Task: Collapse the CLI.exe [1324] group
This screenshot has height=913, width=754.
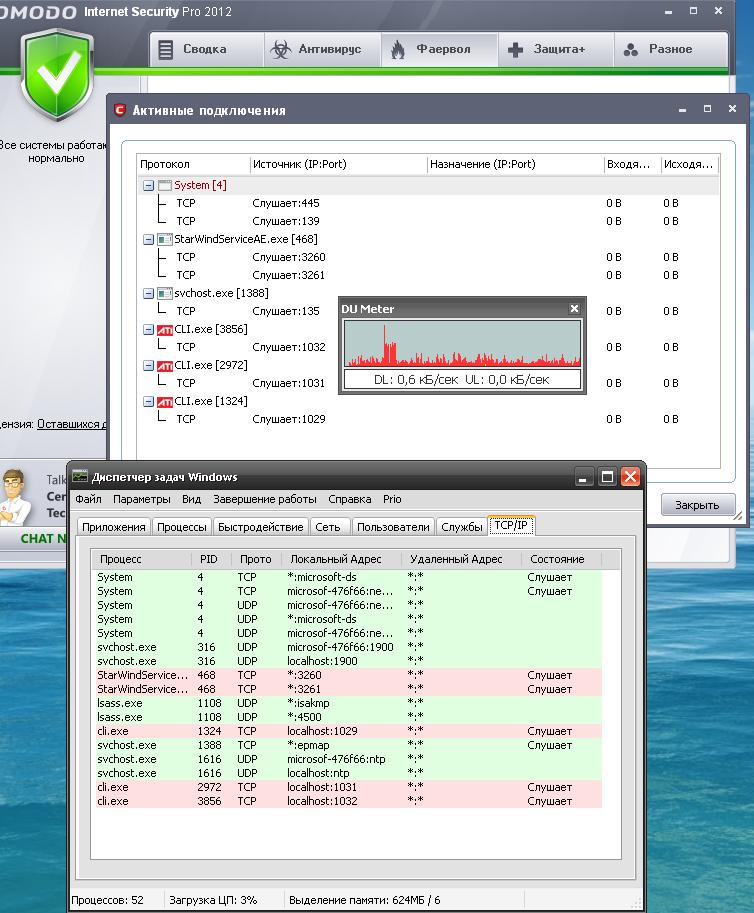Action: point(148,402)
